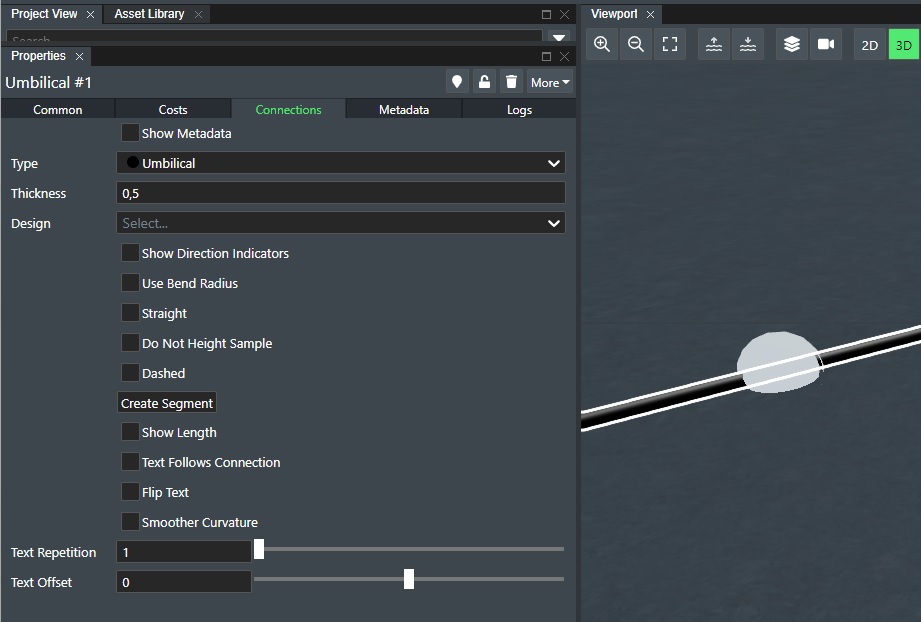This screenshot has height=622, width=921.
Task: Click the Text Offset value field
Action: pos(184,581)
